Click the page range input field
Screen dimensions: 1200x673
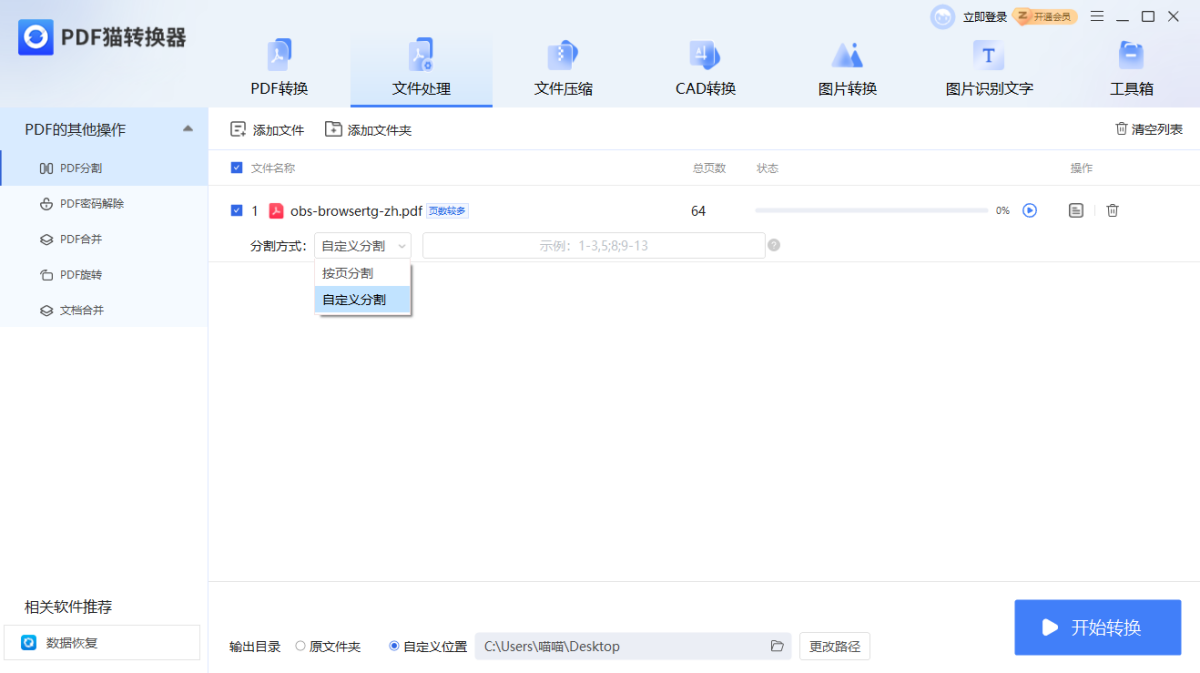pyautogui.click(x=593, y=246)
